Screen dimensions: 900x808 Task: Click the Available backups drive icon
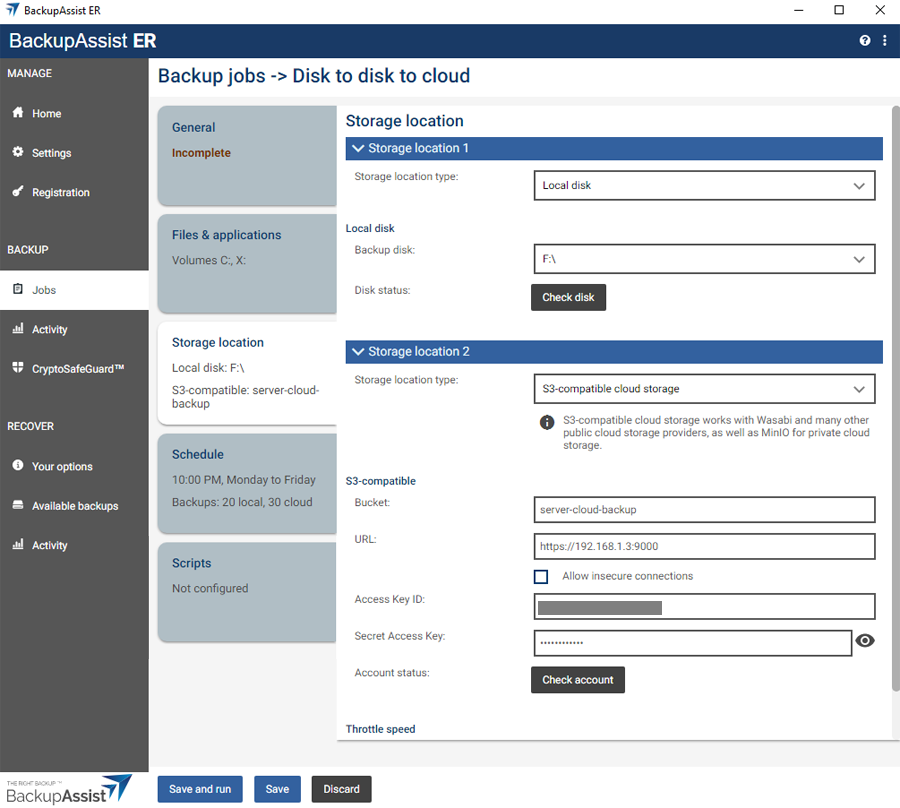(18, 505)
